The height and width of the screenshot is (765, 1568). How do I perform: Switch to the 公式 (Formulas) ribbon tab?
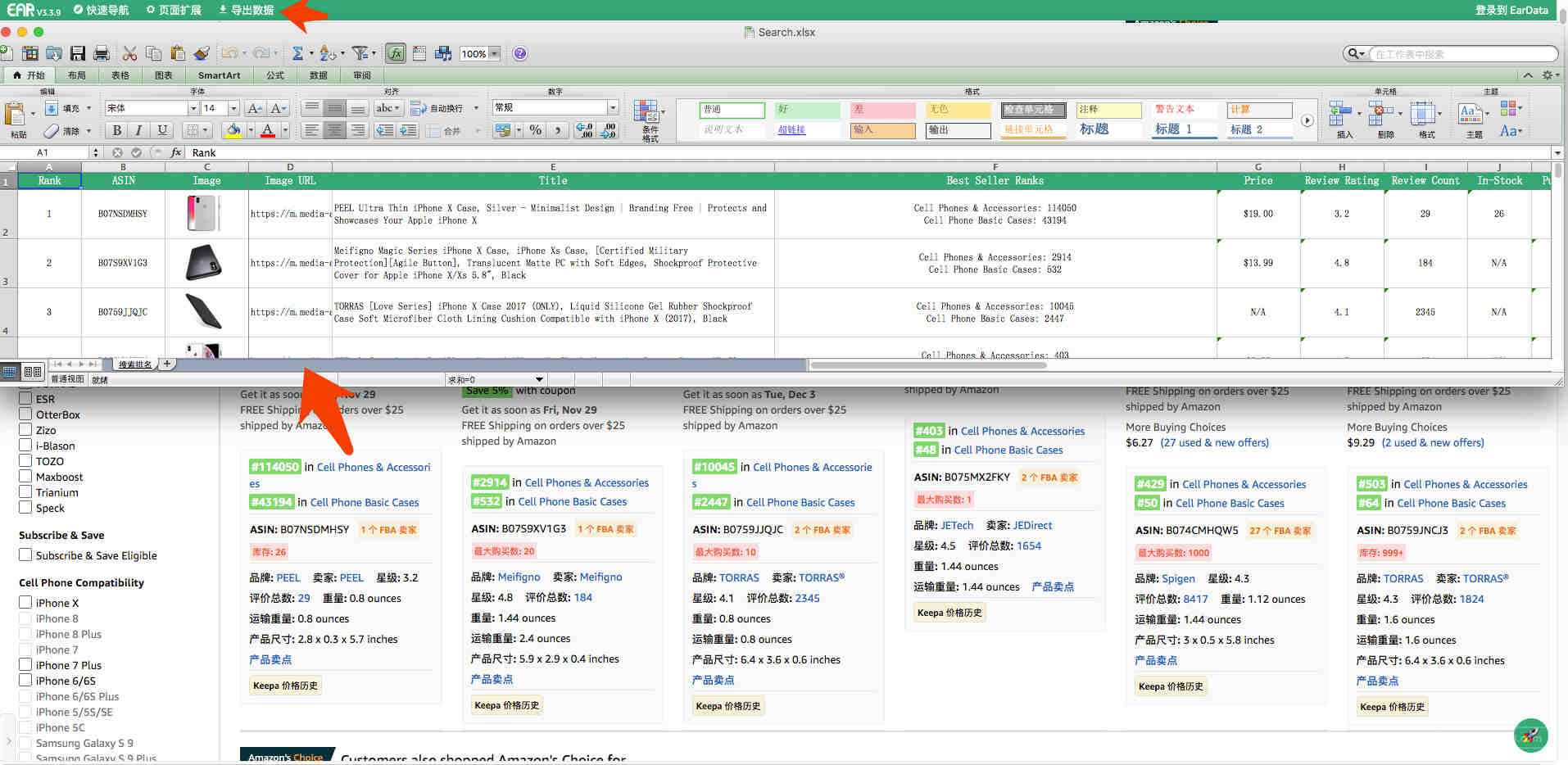[275, 75]
